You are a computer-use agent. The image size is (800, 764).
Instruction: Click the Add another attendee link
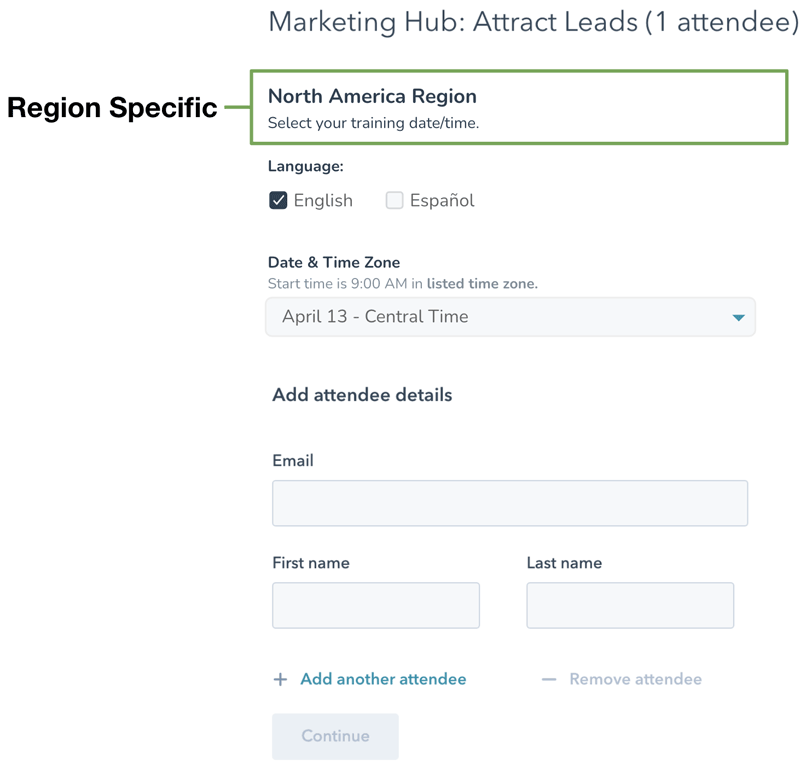[383, 680]
